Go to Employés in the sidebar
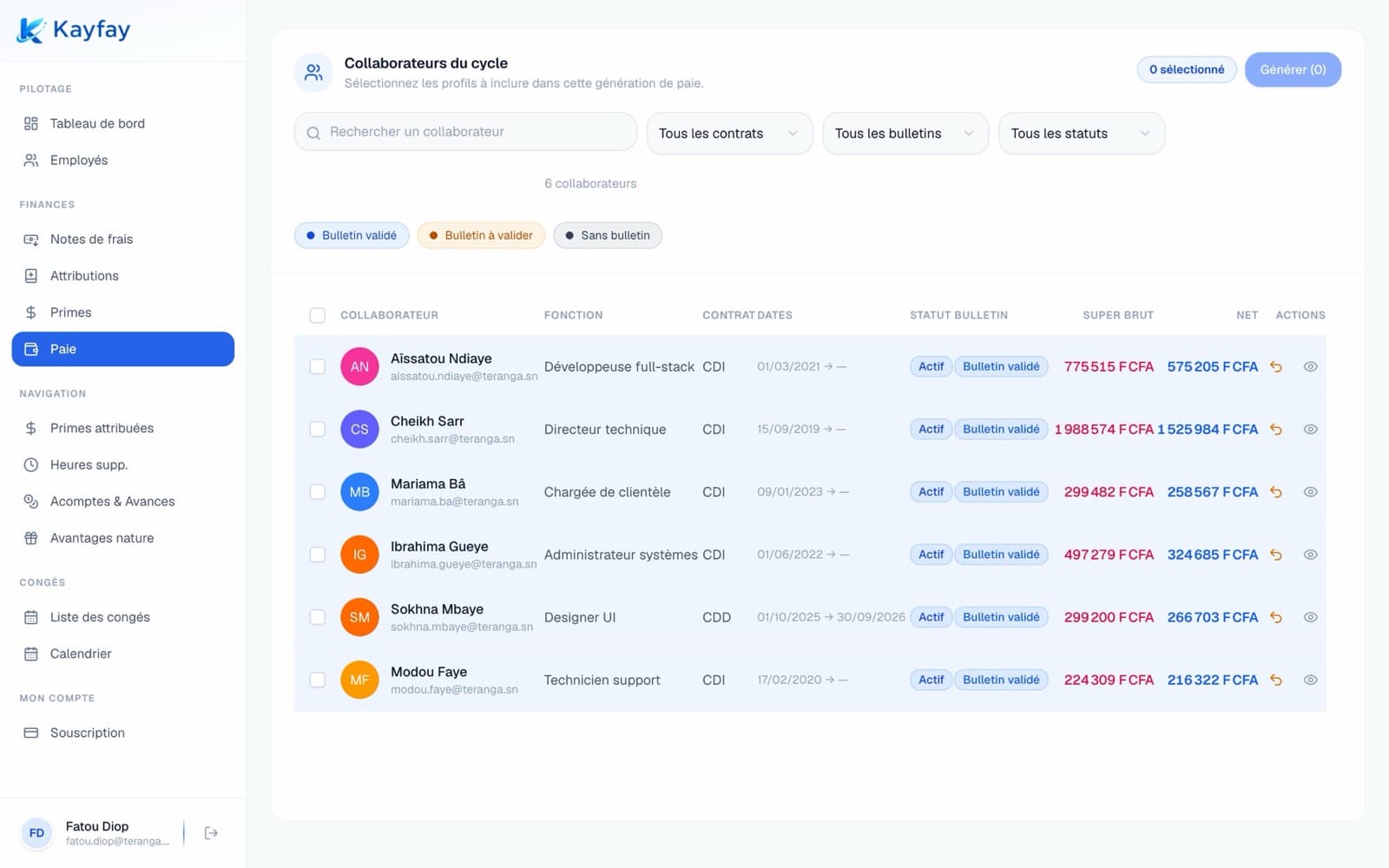Screen dimensions: 1389x868 point(122,160)
